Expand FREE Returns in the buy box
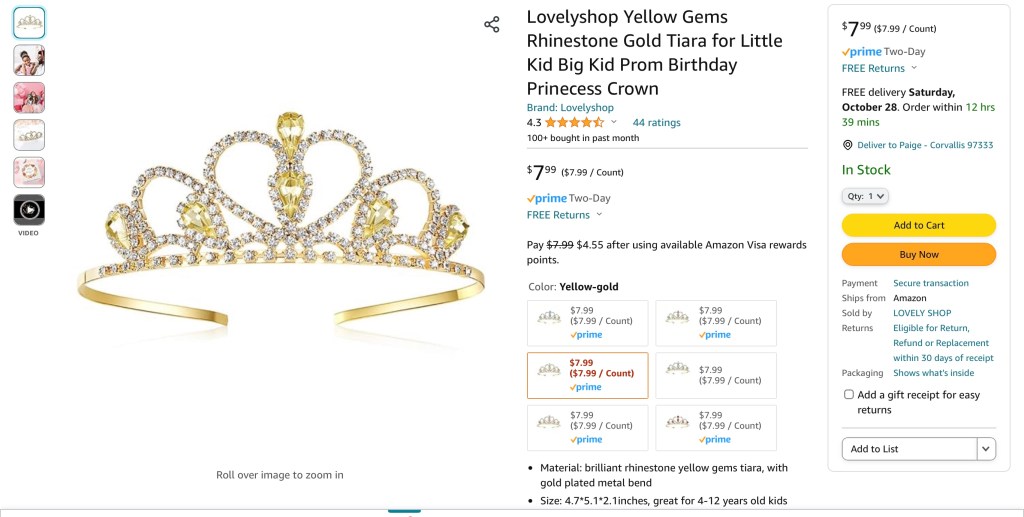 pyautogui.click(x=879, y=69)
